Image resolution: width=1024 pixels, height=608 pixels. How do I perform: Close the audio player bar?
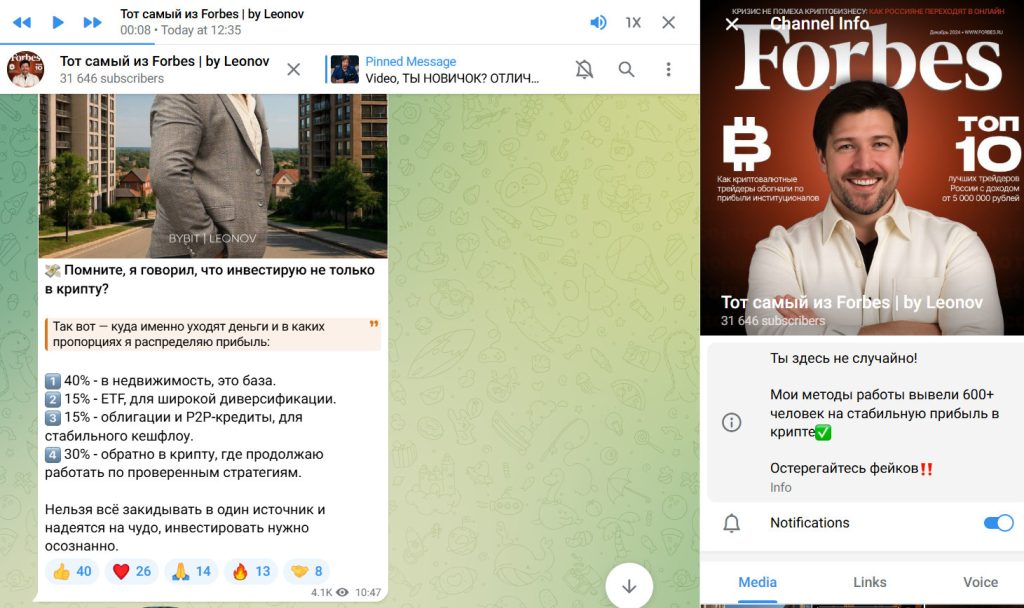[x=669, y=22]
